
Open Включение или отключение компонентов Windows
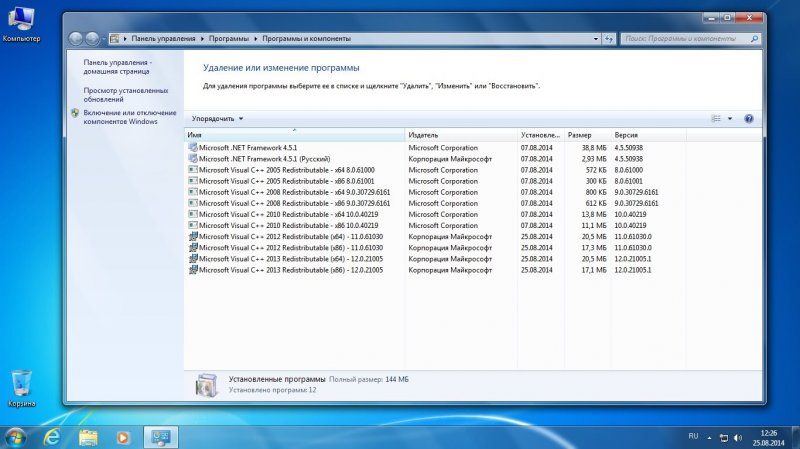tap(130, 117)
